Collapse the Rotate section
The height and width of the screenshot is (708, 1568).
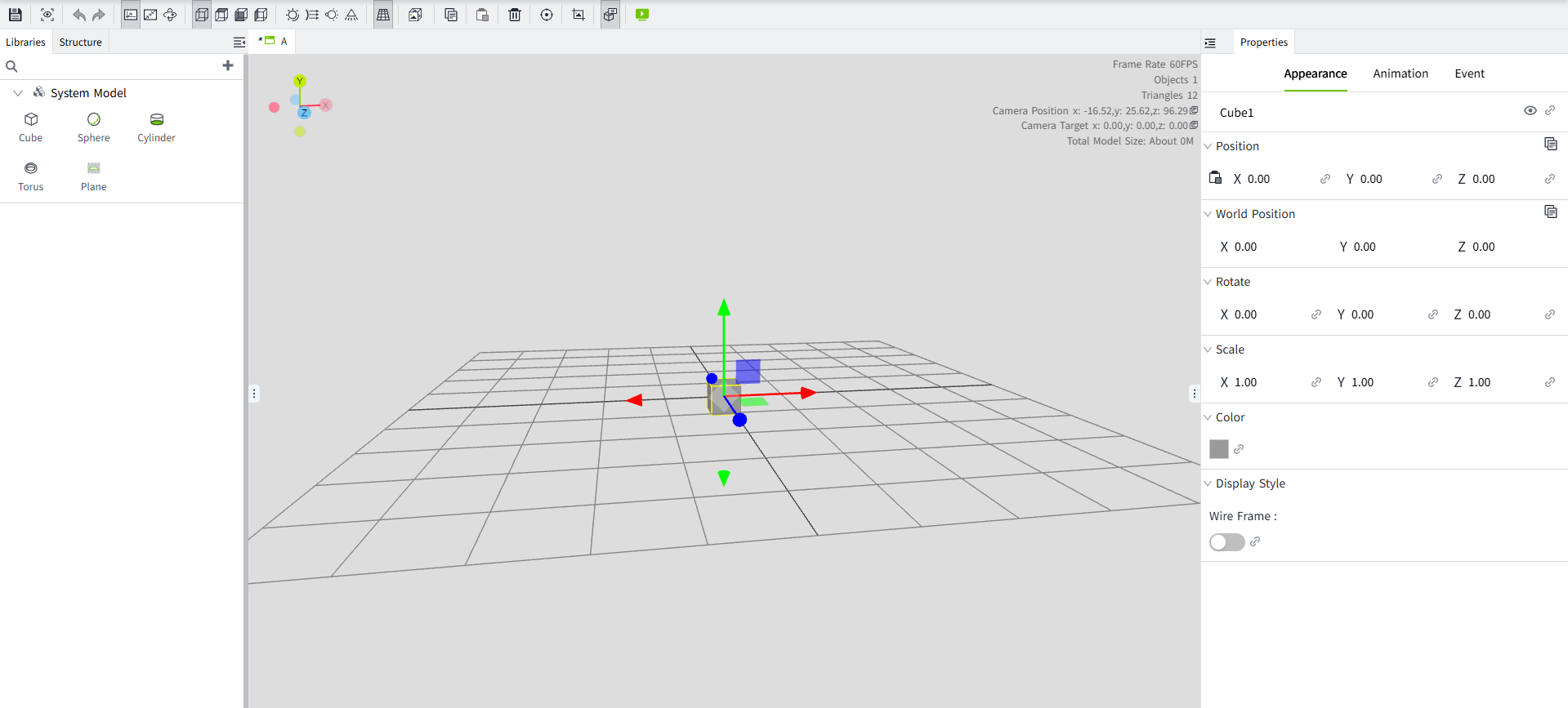click(x=1208, y=282)
